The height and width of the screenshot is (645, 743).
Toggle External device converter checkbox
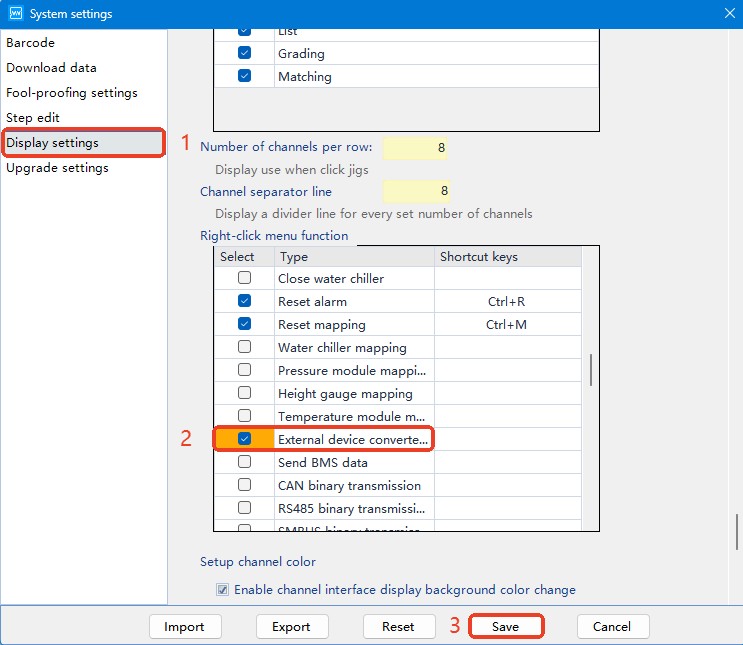pyautogui.click(x=244, y=440)
